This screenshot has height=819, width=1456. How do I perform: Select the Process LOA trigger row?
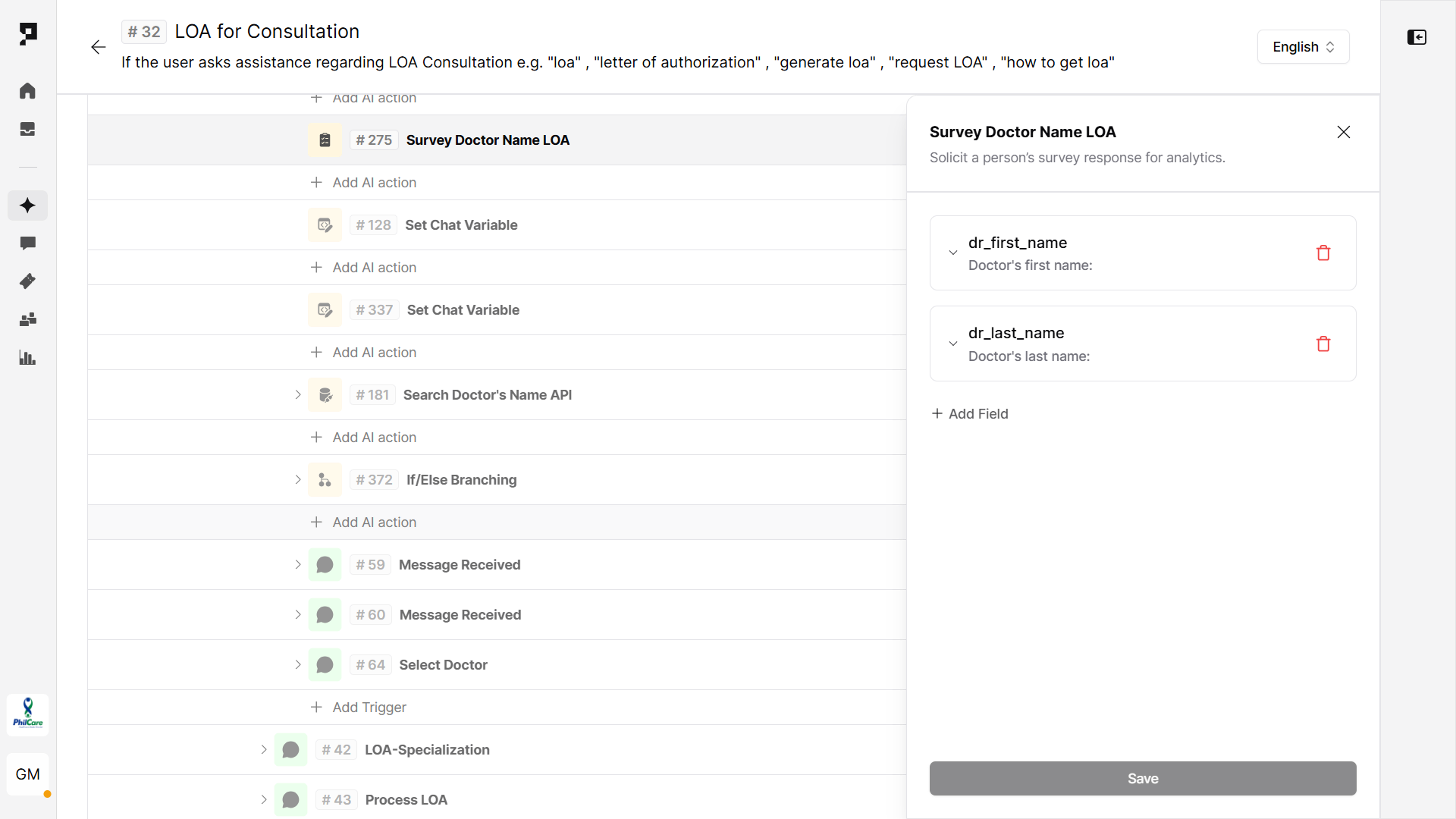point(406,800)
